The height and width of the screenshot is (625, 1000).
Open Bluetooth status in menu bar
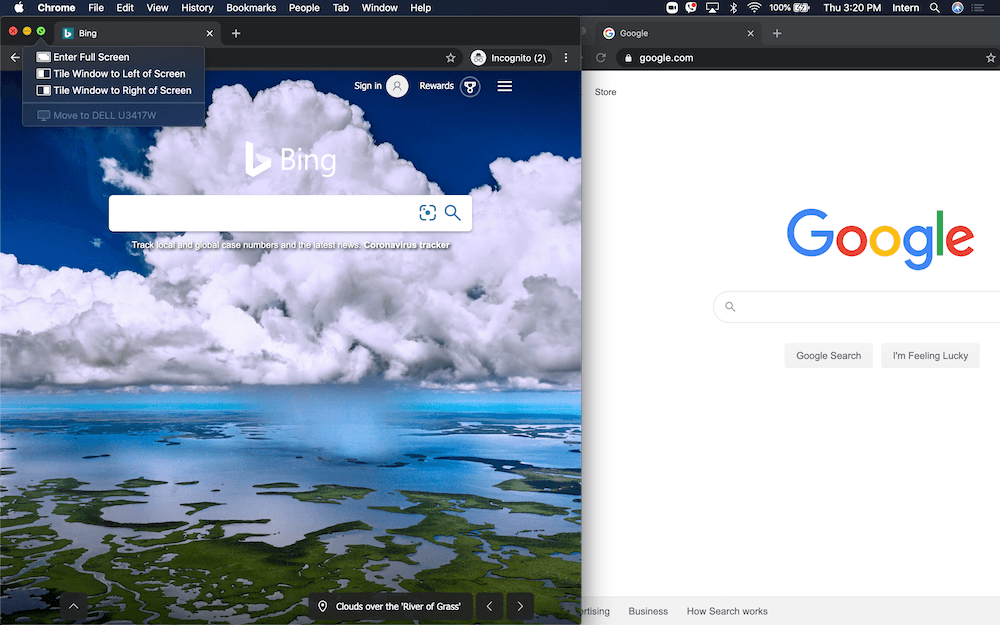[733, 8]
